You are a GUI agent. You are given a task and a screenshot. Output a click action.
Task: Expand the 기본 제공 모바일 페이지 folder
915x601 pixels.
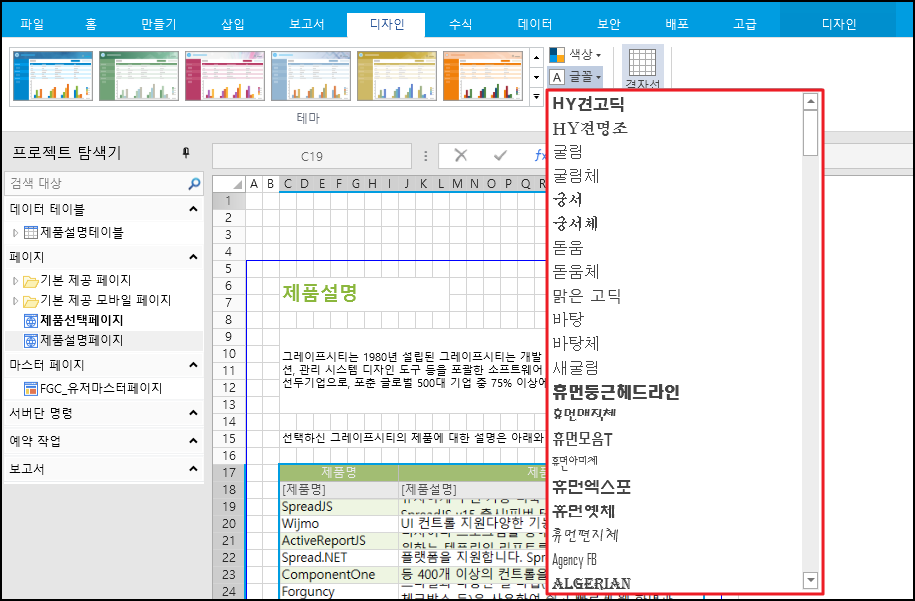pyautogui.click(x=16, y=300)
